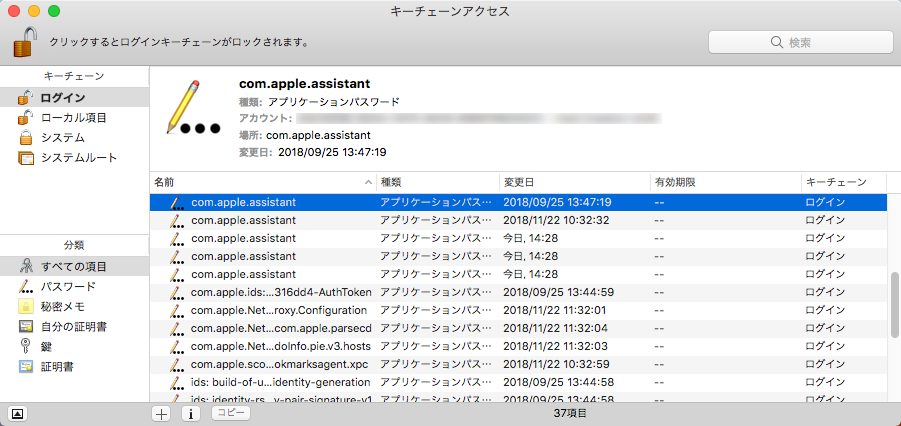Click the info (i) button

tap(190, 413)
